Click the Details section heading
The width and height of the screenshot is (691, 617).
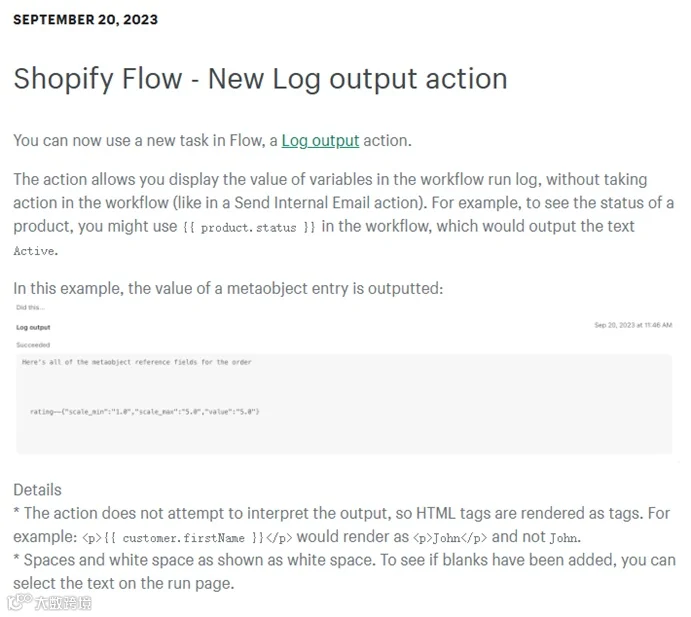tap(37, 490)
